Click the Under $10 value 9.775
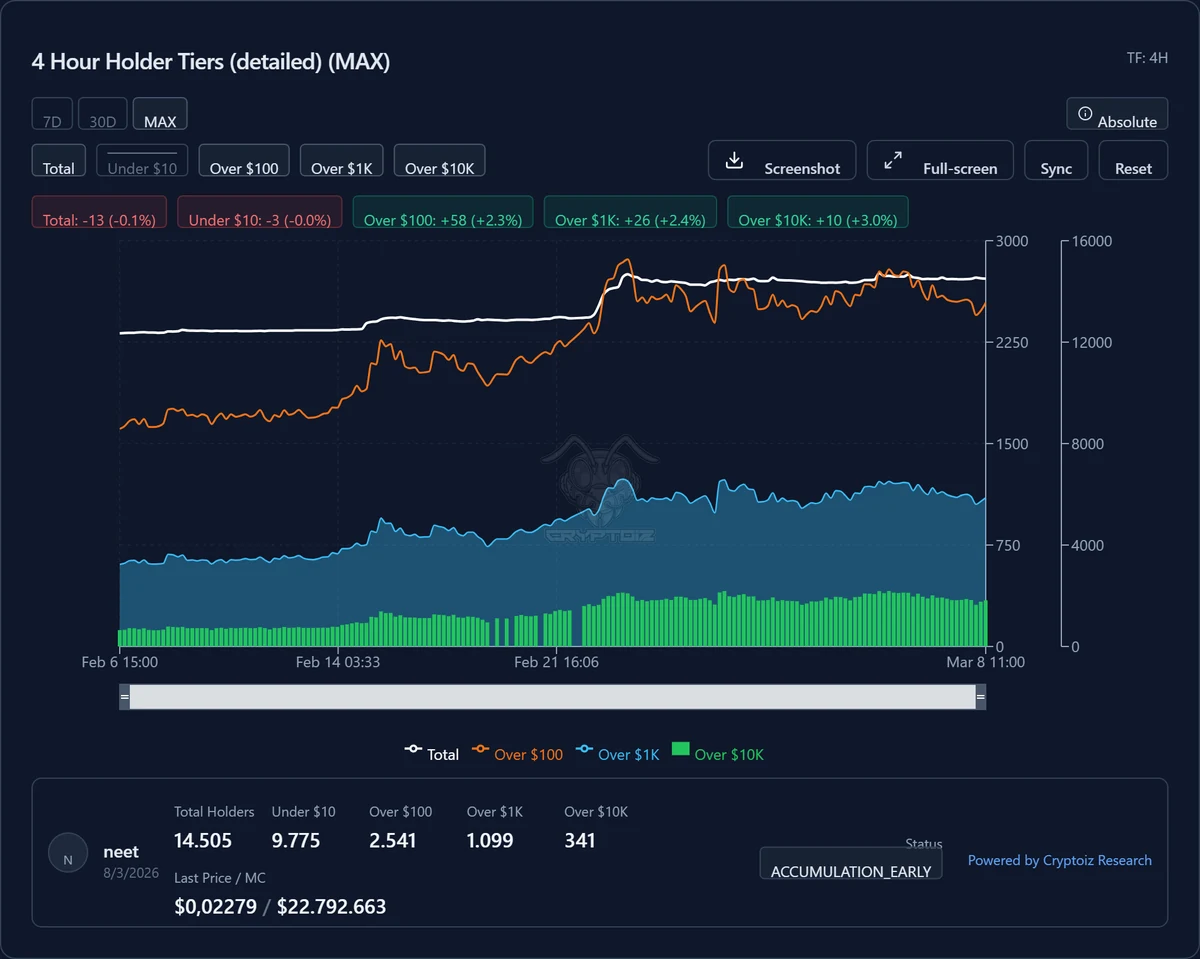The width and height of the screenshot is (1200, 959). click(x=296, y=840)
